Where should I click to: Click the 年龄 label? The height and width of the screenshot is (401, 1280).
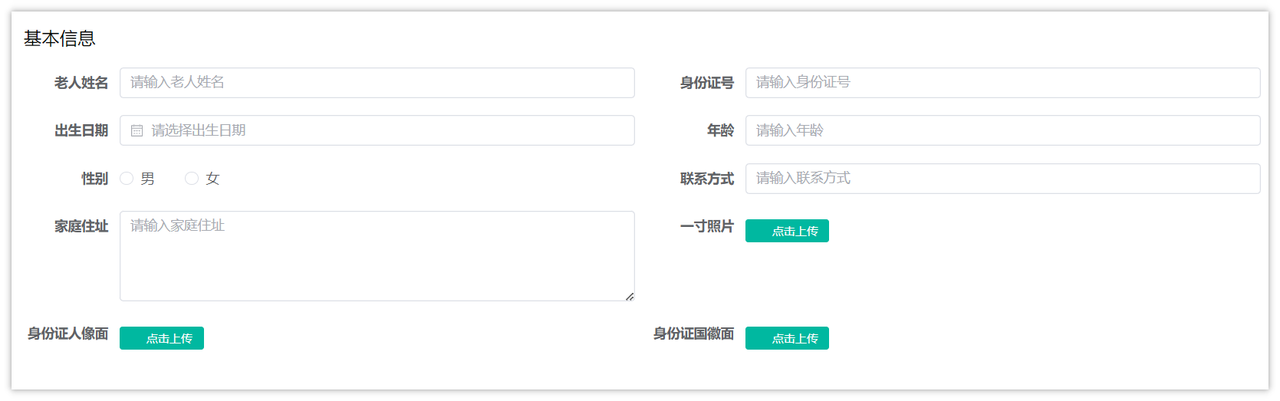pyautogui.click(x=721, y=131)
